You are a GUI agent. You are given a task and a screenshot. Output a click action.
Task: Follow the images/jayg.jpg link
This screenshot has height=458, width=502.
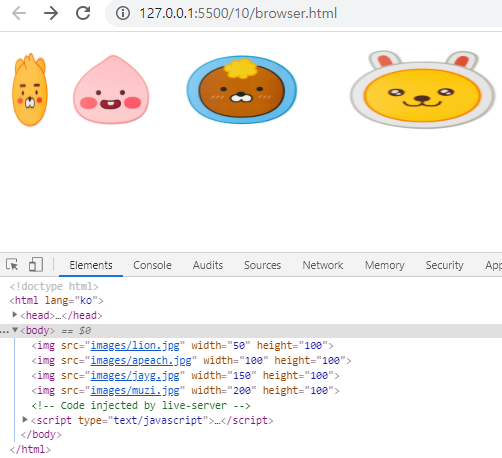pos(135,376)
